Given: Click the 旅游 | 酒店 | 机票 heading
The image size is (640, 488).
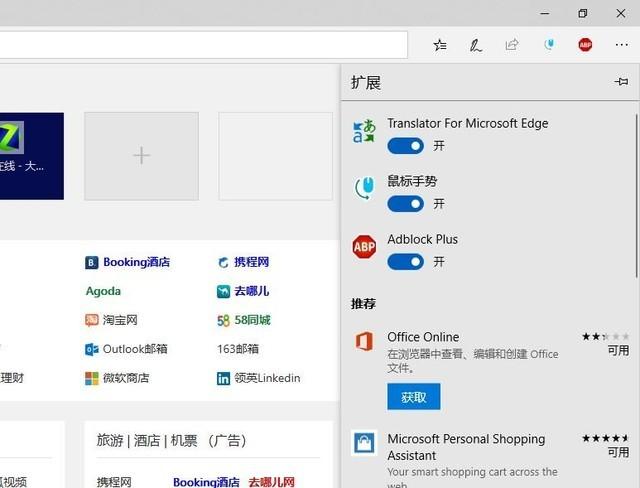Looking at the screenshot, I should coord(171,441).
